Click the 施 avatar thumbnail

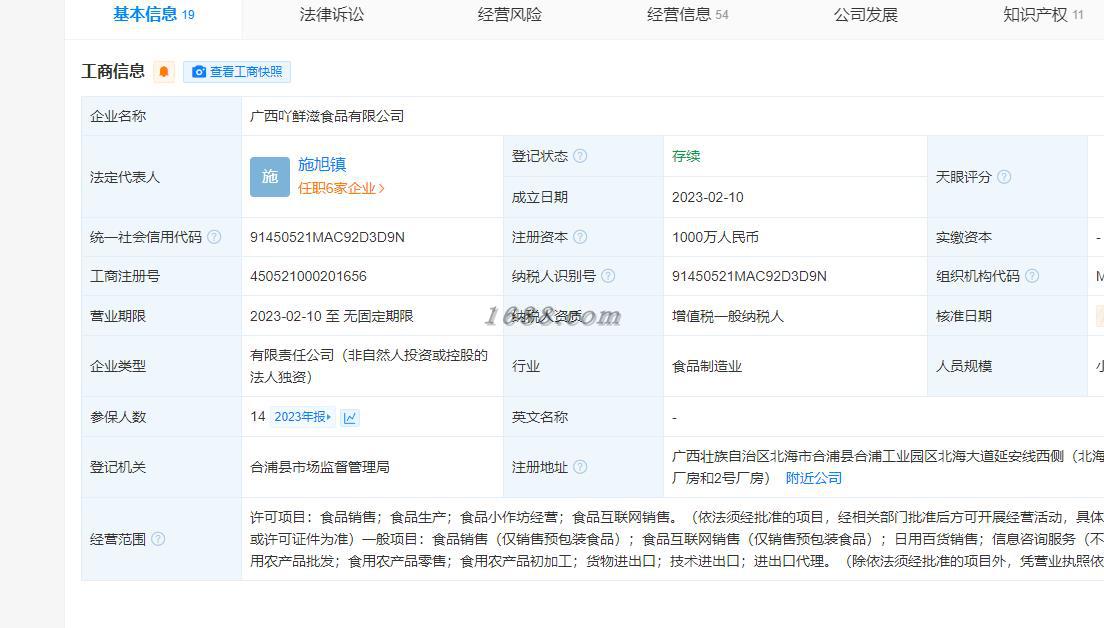(270, 177)
